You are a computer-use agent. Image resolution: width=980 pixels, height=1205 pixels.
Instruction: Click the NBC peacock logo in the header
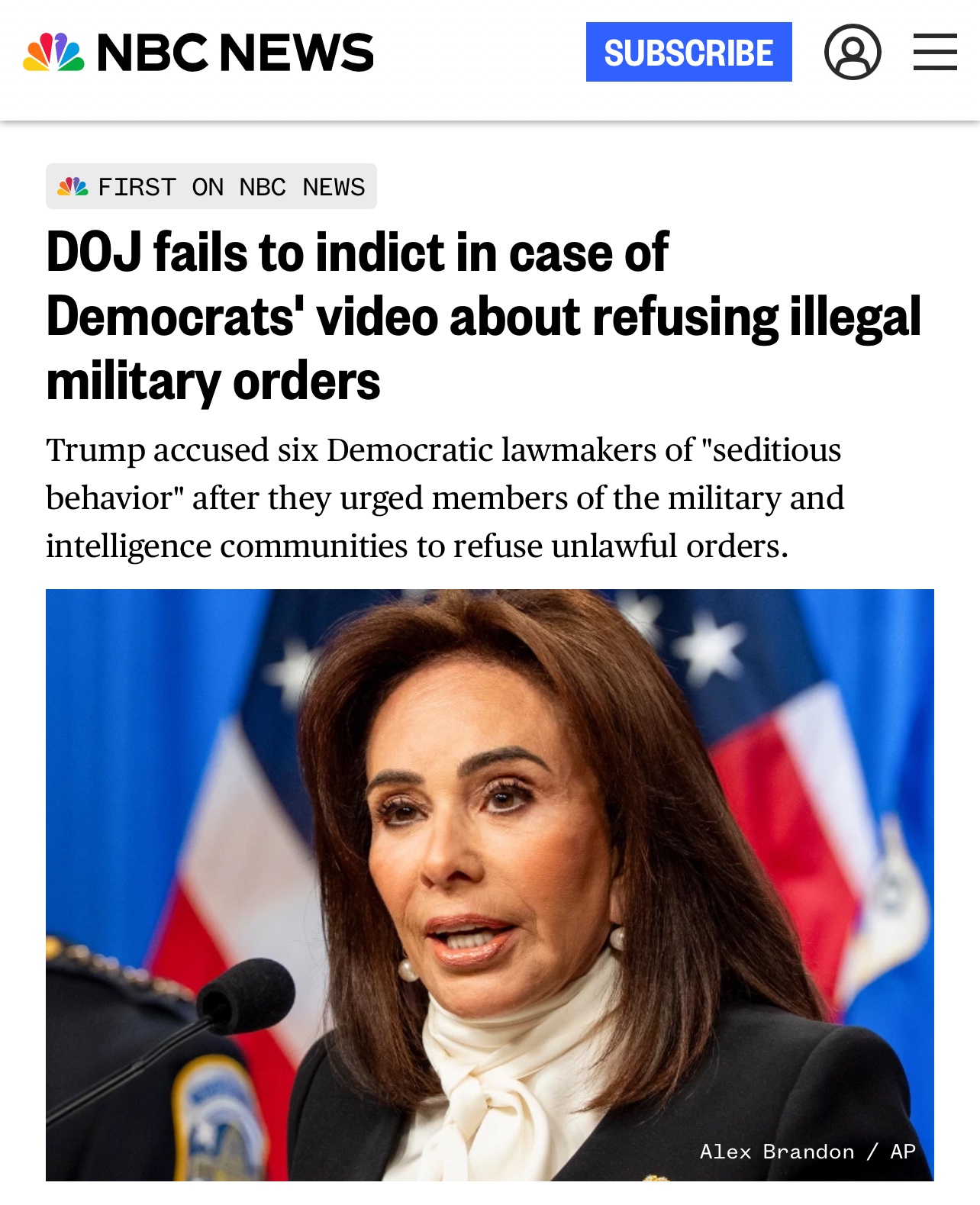pos(53,52)
